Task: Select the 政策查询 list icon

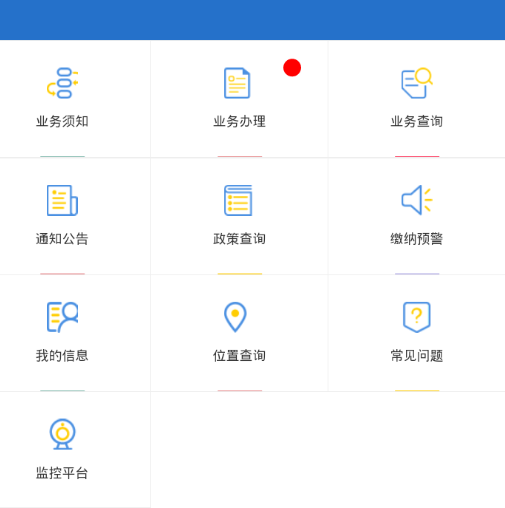Action: pyautogui.click(x=238, y=200)
